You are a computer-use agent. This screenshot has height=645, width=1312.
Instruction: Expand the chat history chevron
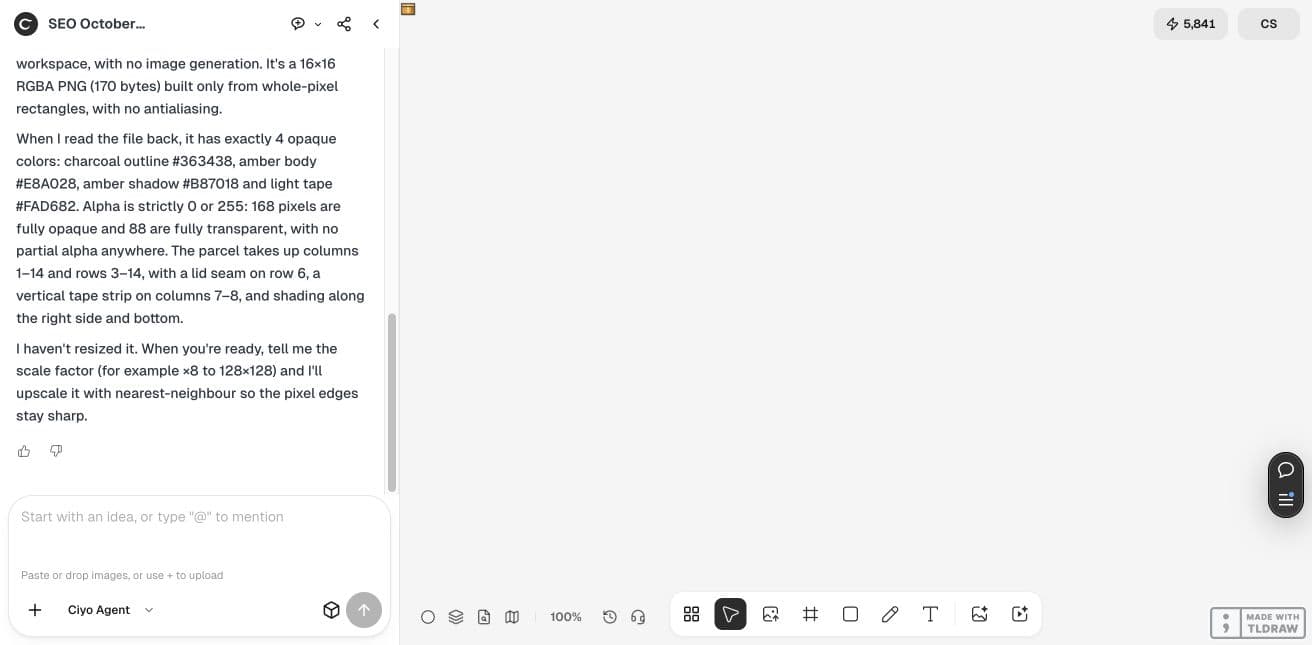[318, 24]
